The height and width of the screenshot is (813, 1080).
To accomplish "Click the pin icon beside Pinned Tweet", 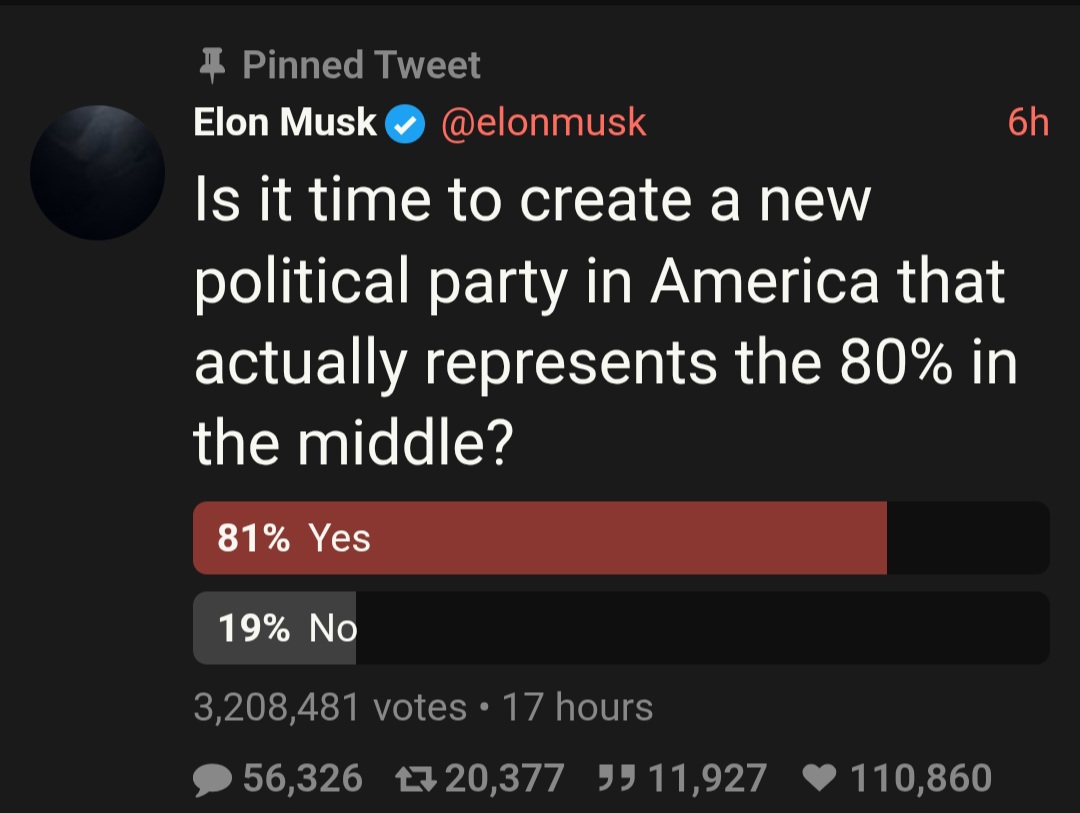I will click(x=212, y=66).
